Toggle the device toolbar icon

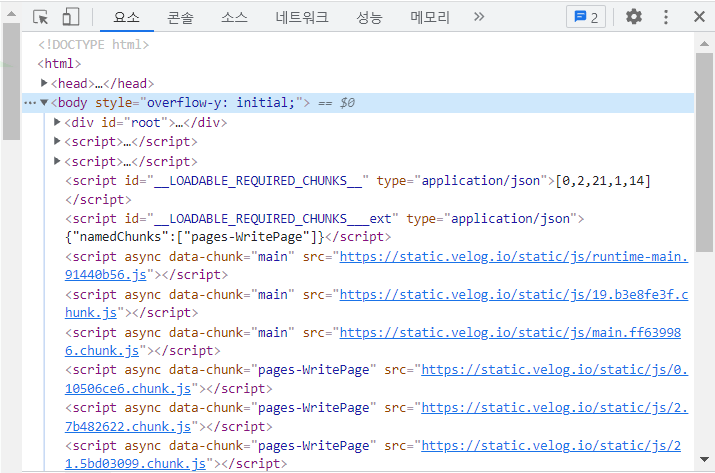tap(71, 17)
